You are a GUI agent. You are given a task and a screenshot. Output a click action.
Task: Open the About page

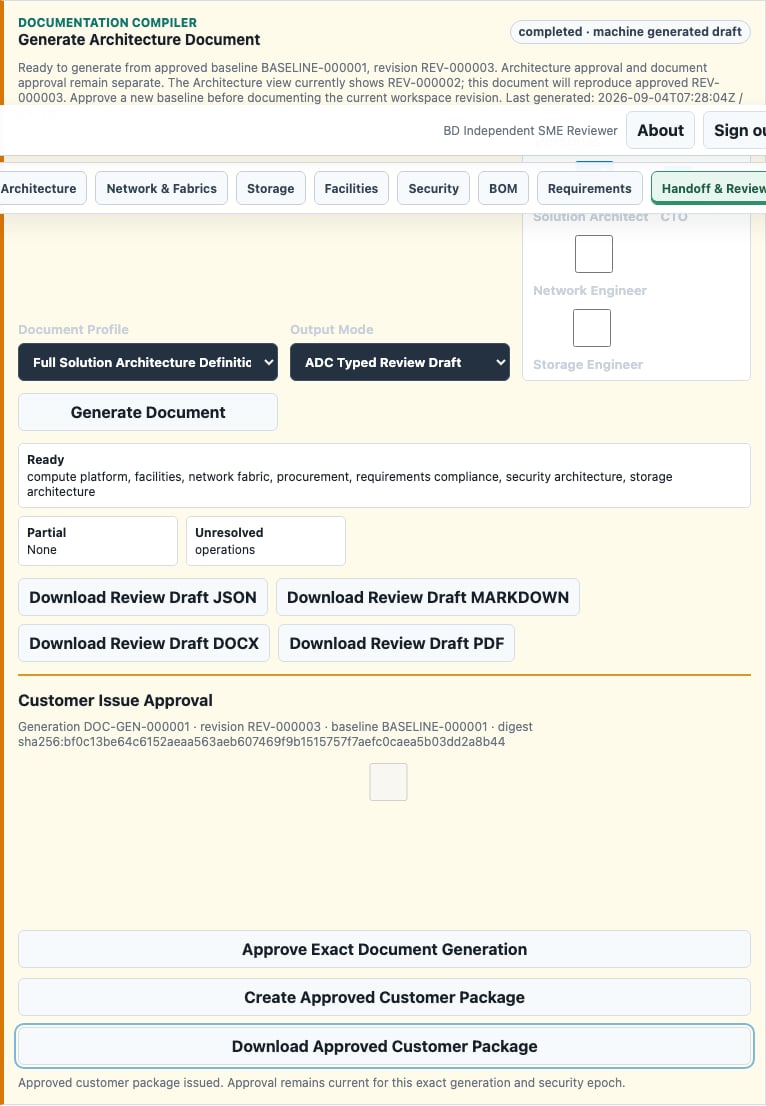[x=660, y=130]
